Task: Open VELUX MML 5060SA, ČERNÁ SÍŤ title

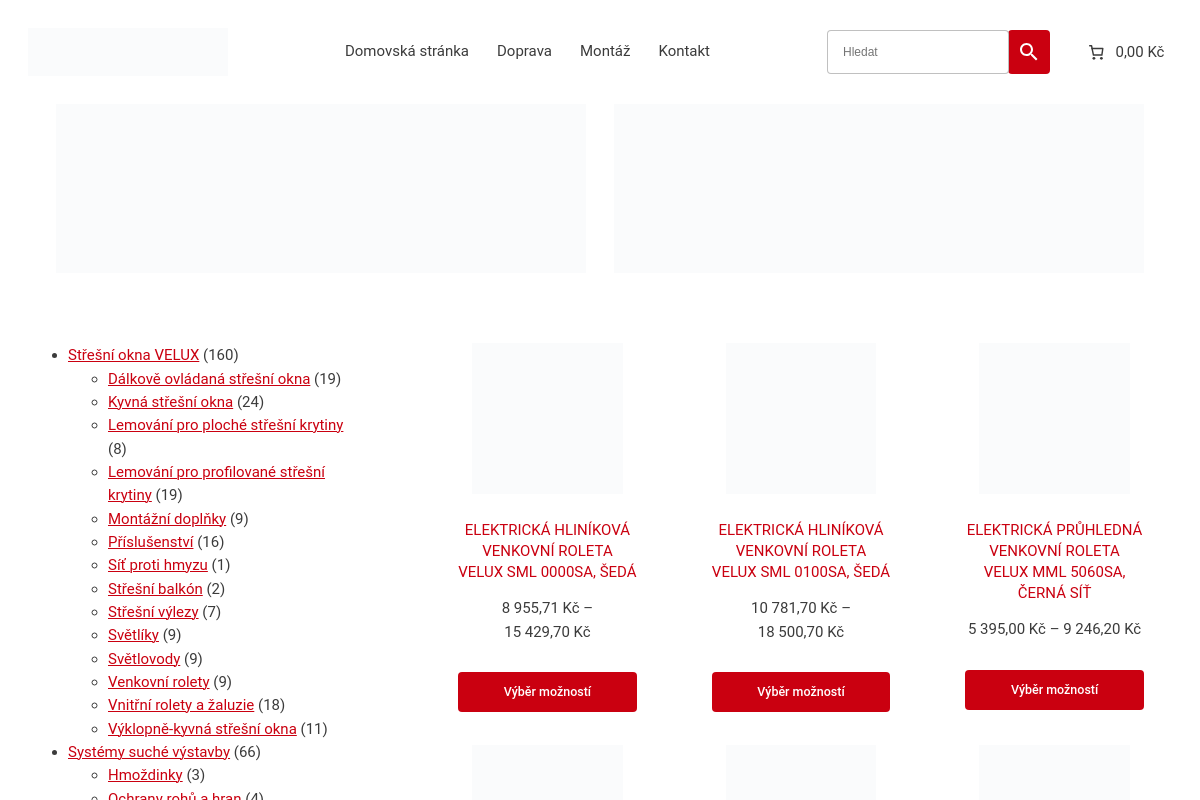Action: point(1054,561)
